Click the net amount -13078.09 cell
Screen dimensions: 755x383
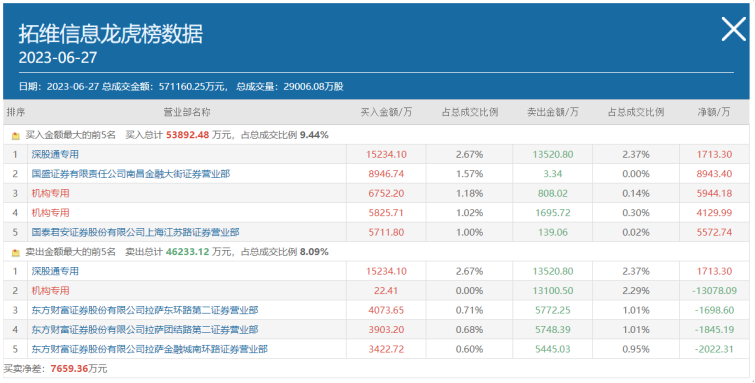point(714,291)
